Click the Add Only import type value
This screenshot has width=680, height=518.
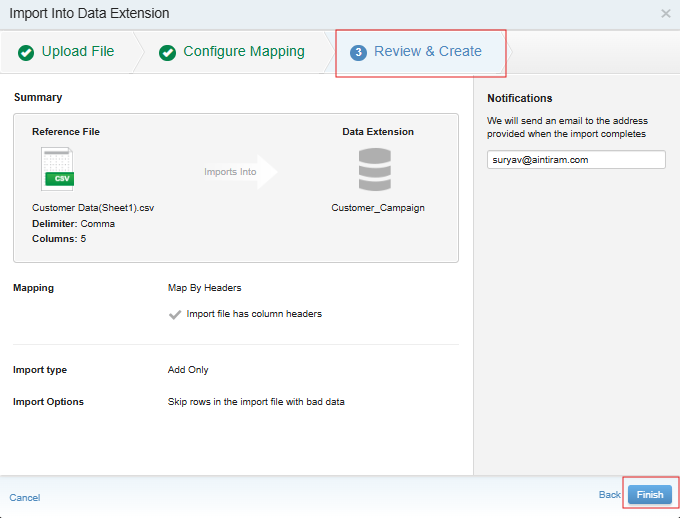188,370
